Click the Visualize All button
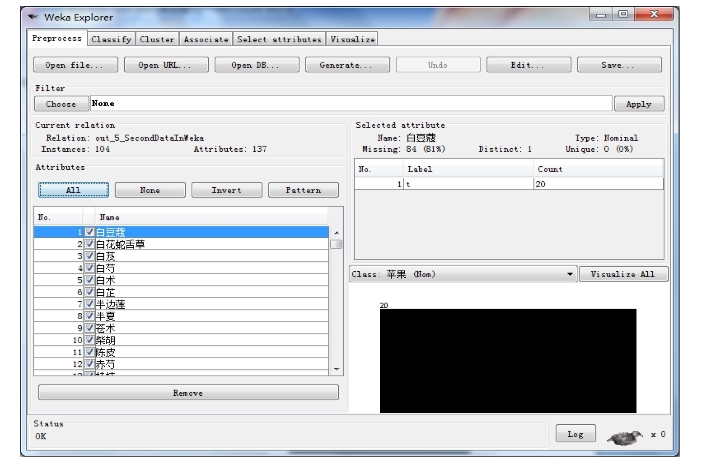This screenshot has width=702, height=466. click(623, 274)
